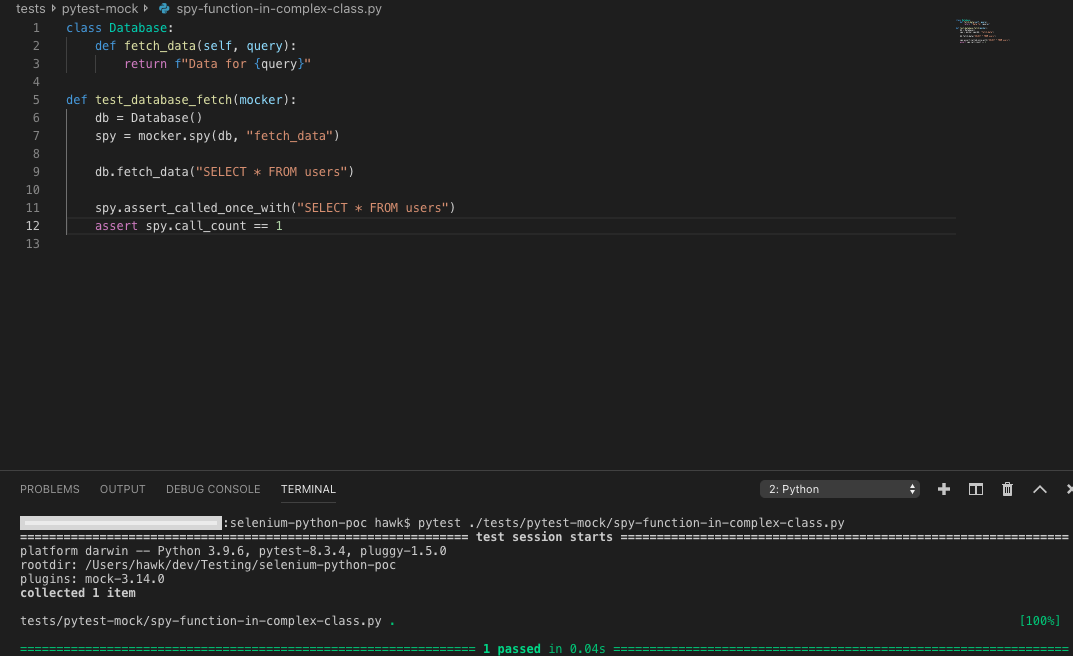The height and width of the screenshot is (656, 1073).
Task: Select 'tests' folder in breadcrumb
Action: pyautogui.click(x=30, y=9)
